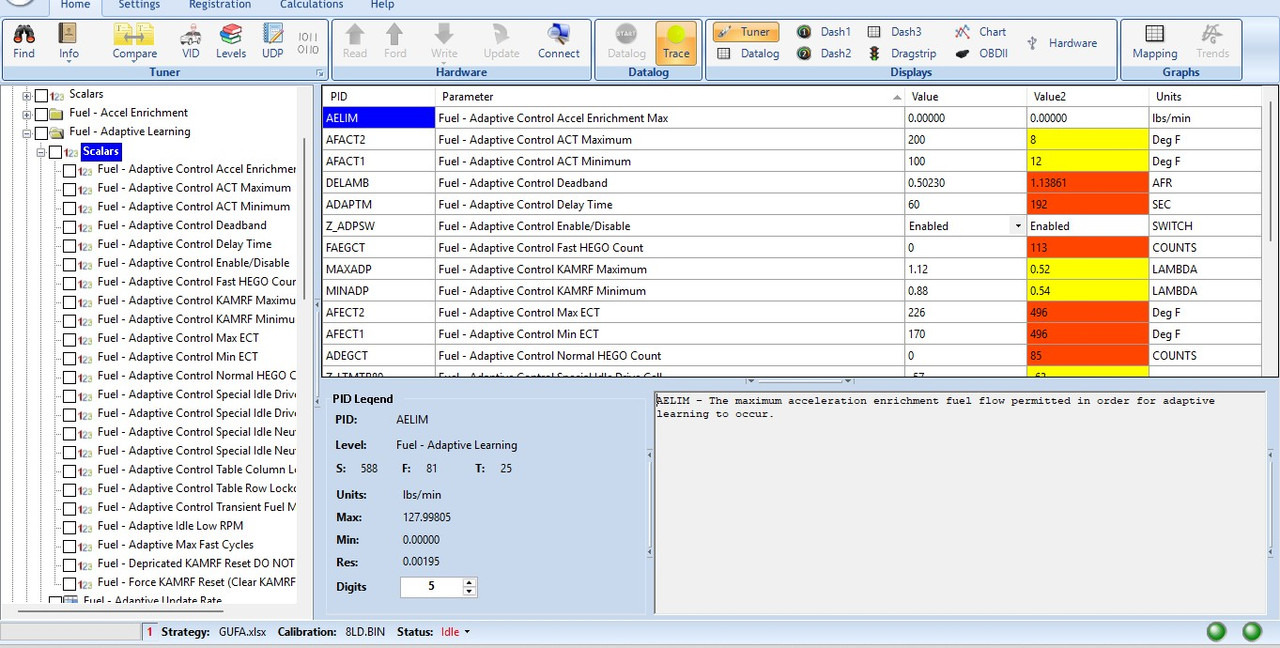Viewport: 1280px width, 648px height.
Task: Open the Dash2 display
Action: point(824,54)
